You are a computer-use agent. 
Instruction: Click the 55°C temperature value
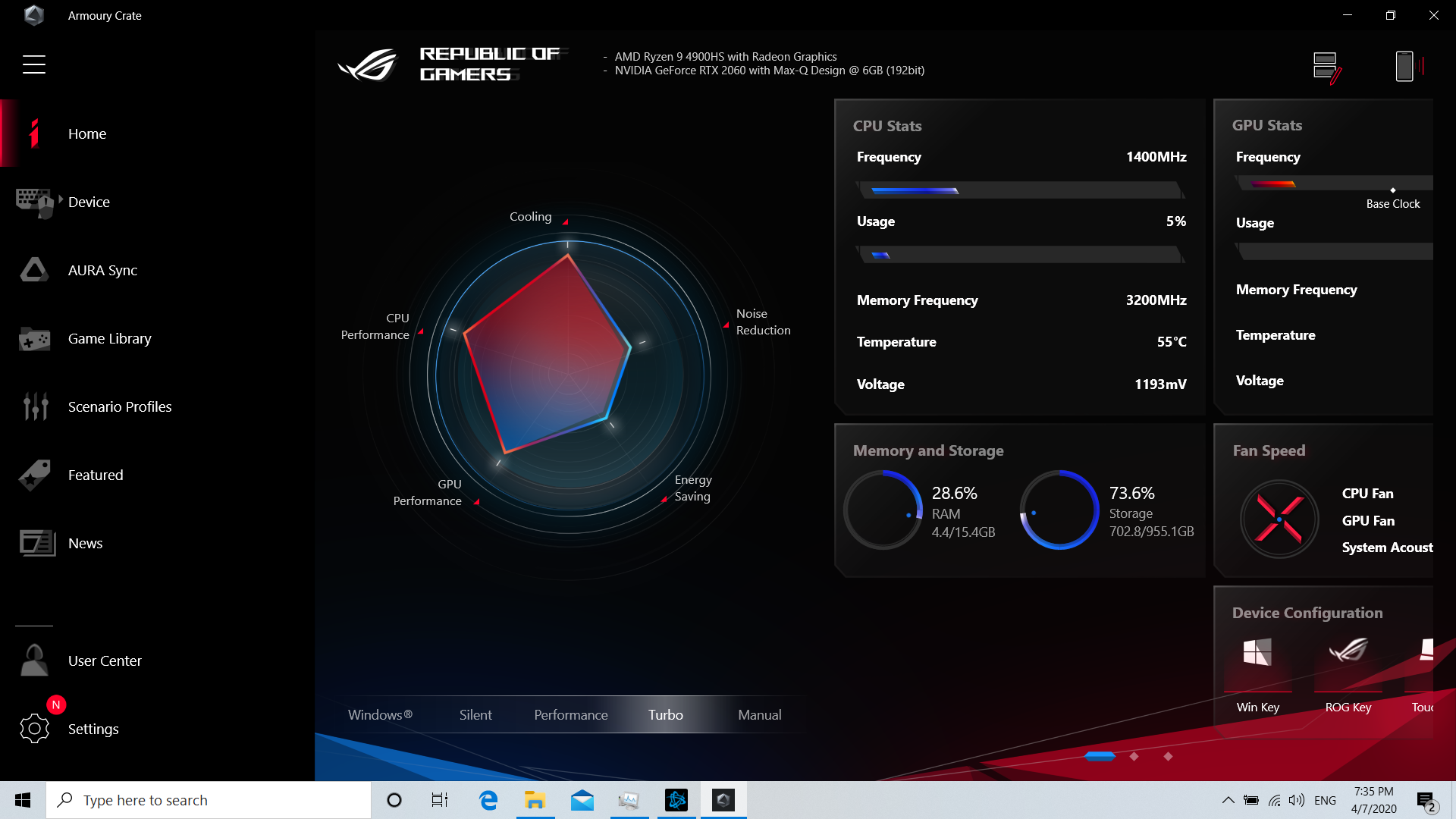[x=1172, y=342]
